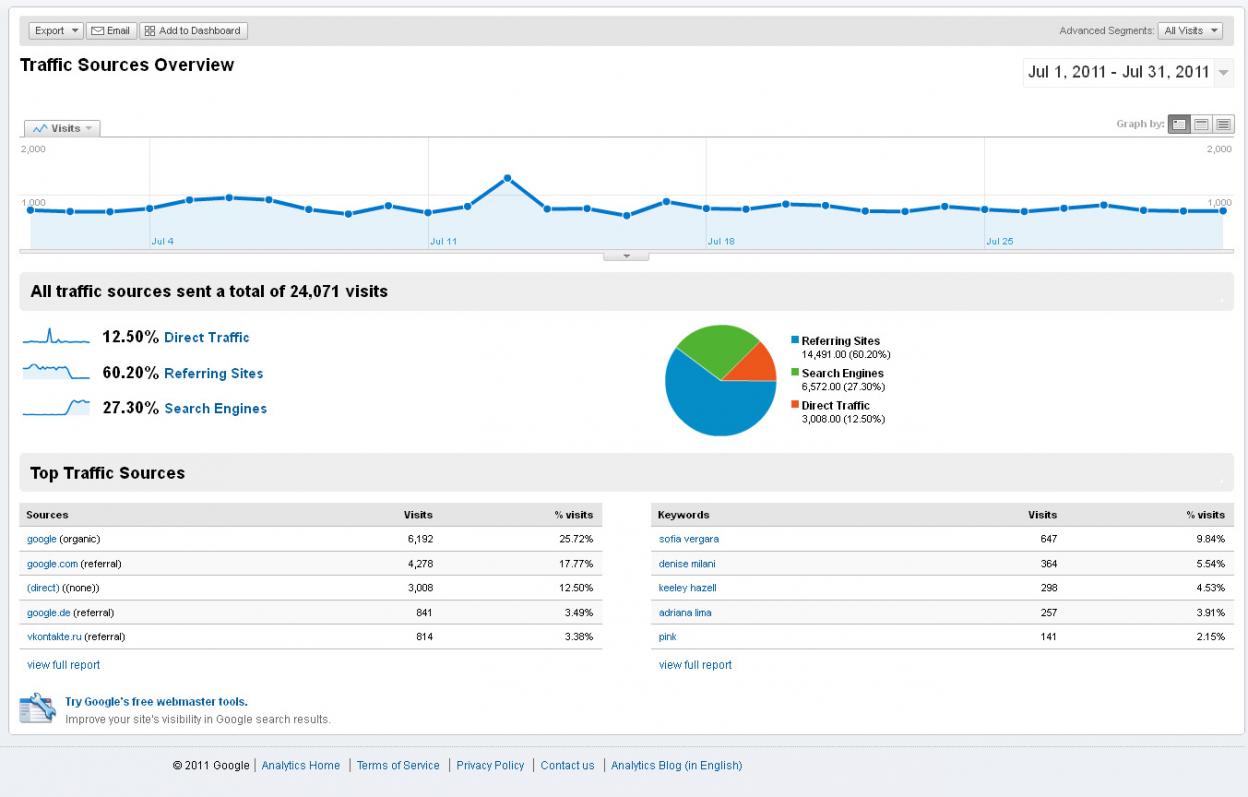This screenshot has height=797, width=1248.
Task: Click Direct Traffic sparkline icon
Action: [56, 338]
